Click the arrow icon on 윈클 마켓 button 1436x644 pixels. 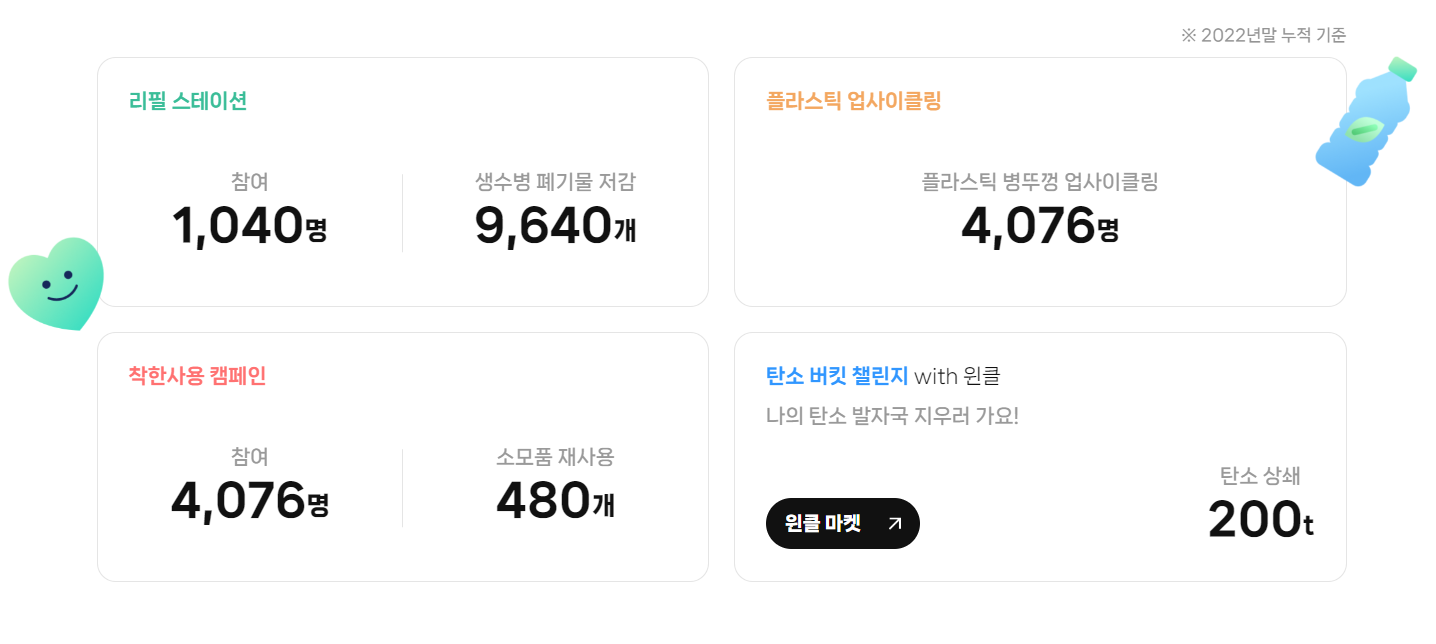pyautogui.click(x=894, y=523)
